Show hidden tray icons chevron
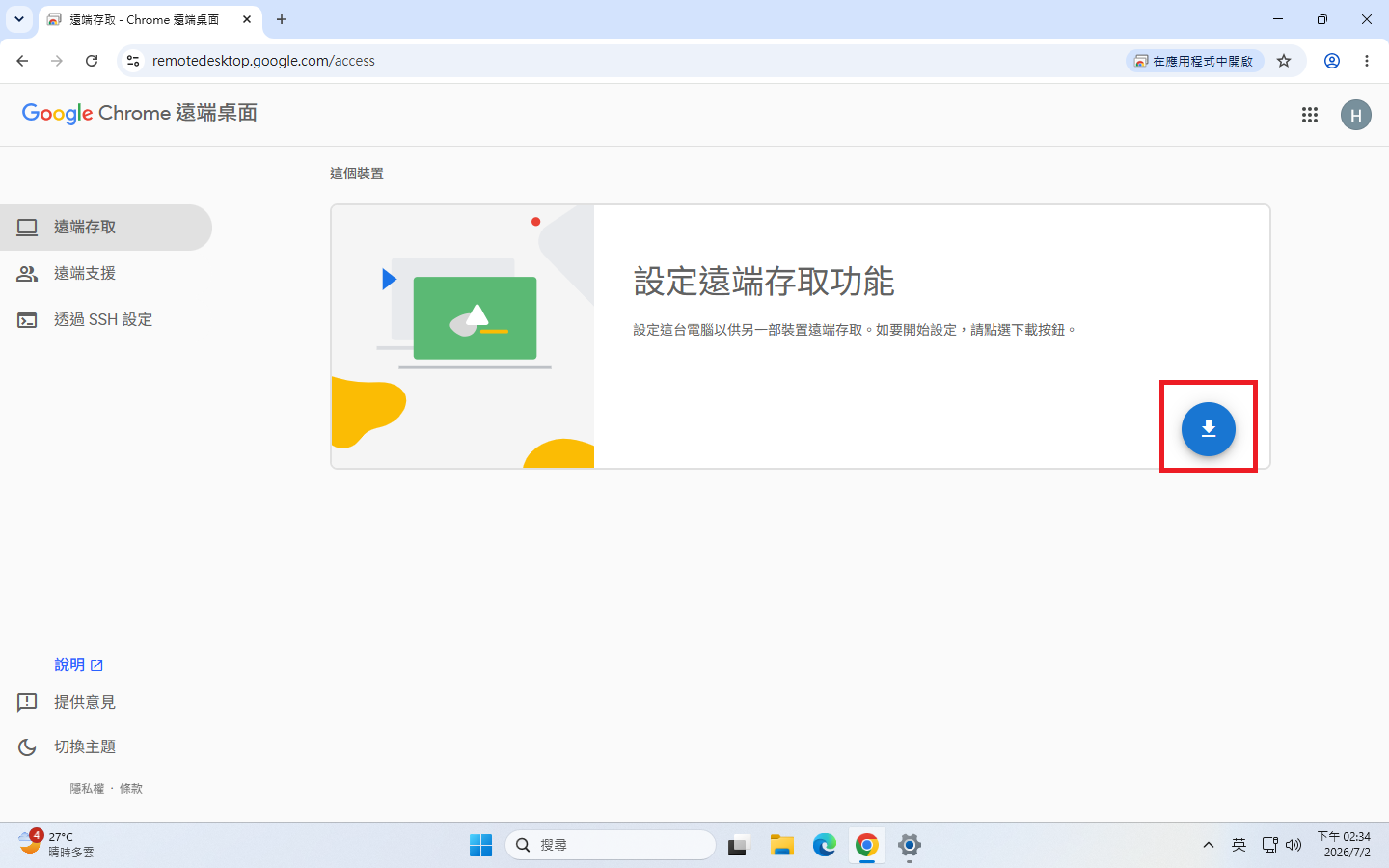Screen dimensions: 1389x868 1208,846
